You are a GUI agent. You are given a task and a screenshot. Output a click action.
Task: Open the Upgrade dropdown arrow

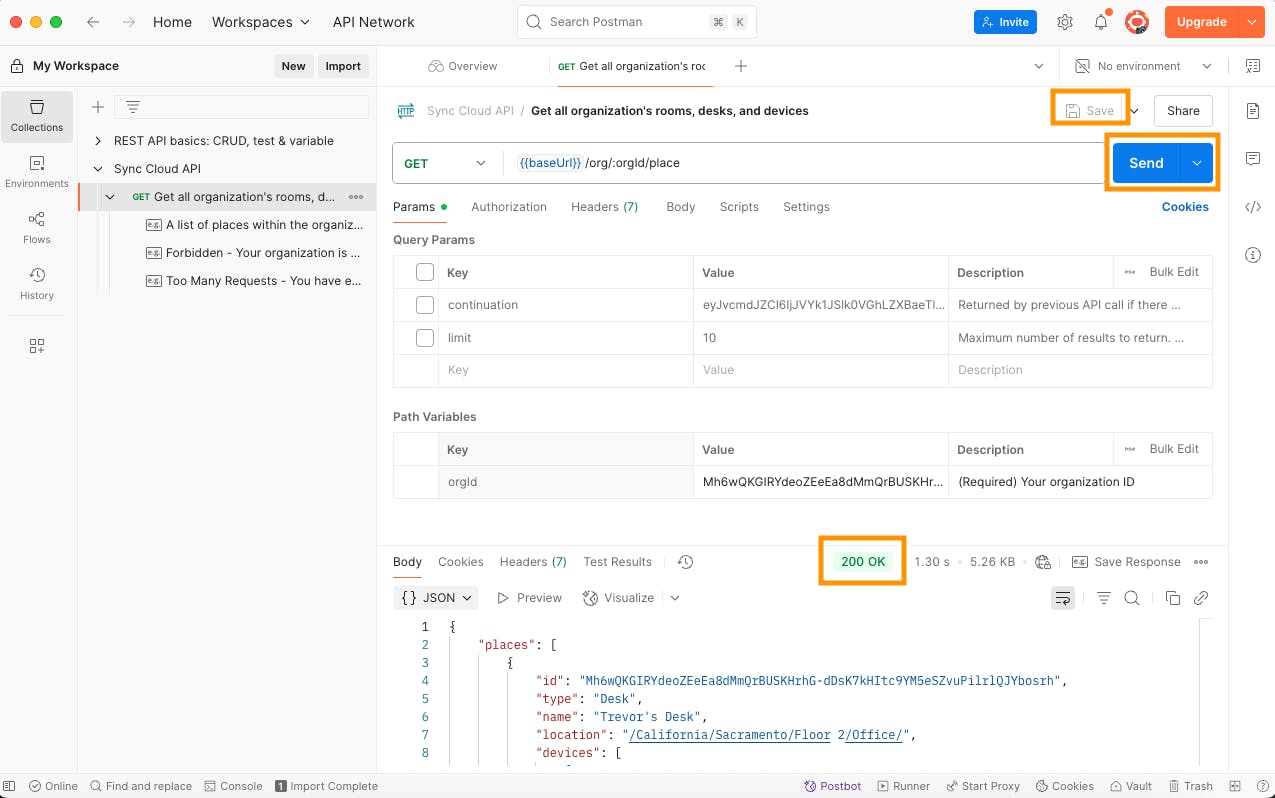point(1250,22)
